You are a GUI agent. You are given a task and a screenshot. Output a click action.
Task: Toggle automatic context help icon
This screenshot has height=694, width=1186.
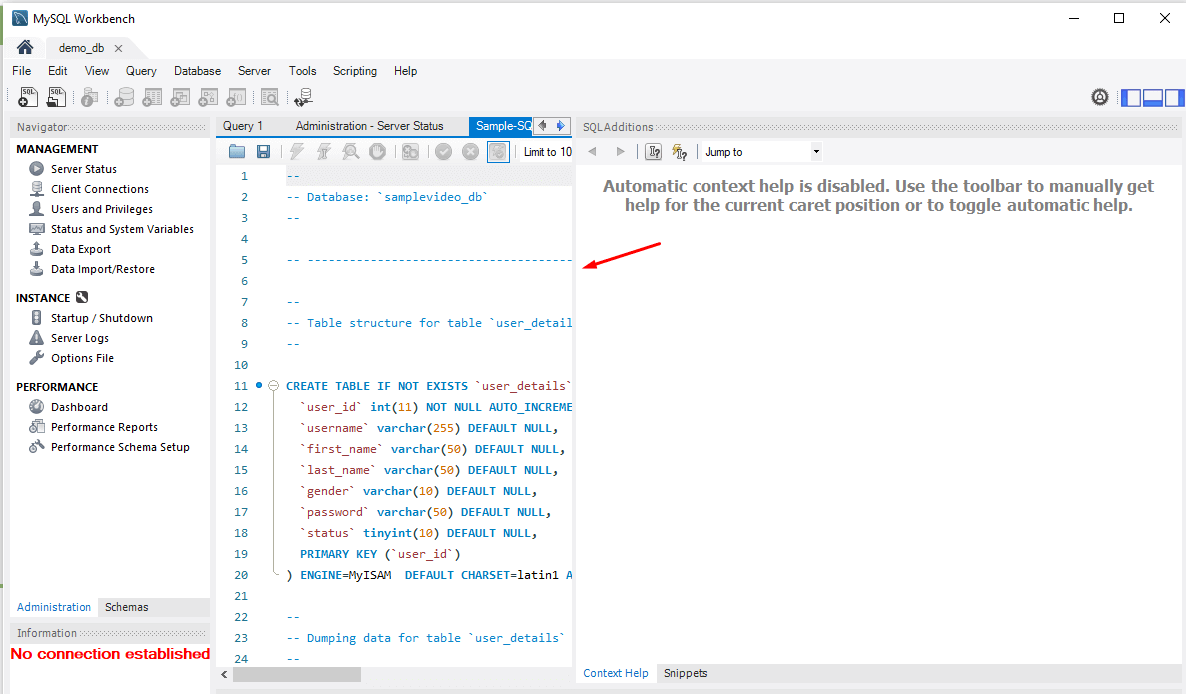click(x=680, y=152)
